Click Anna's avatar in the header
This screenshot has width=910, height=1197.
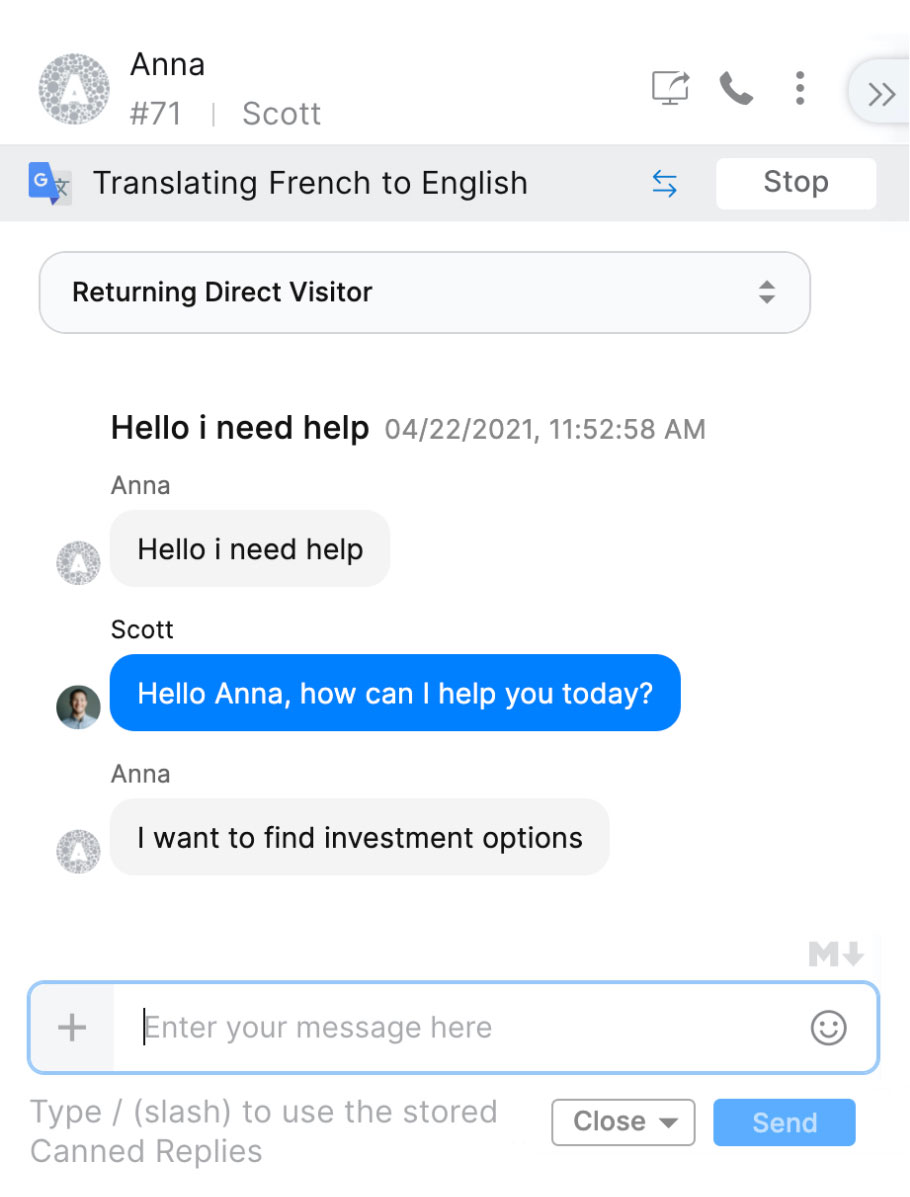pos(74,89)
